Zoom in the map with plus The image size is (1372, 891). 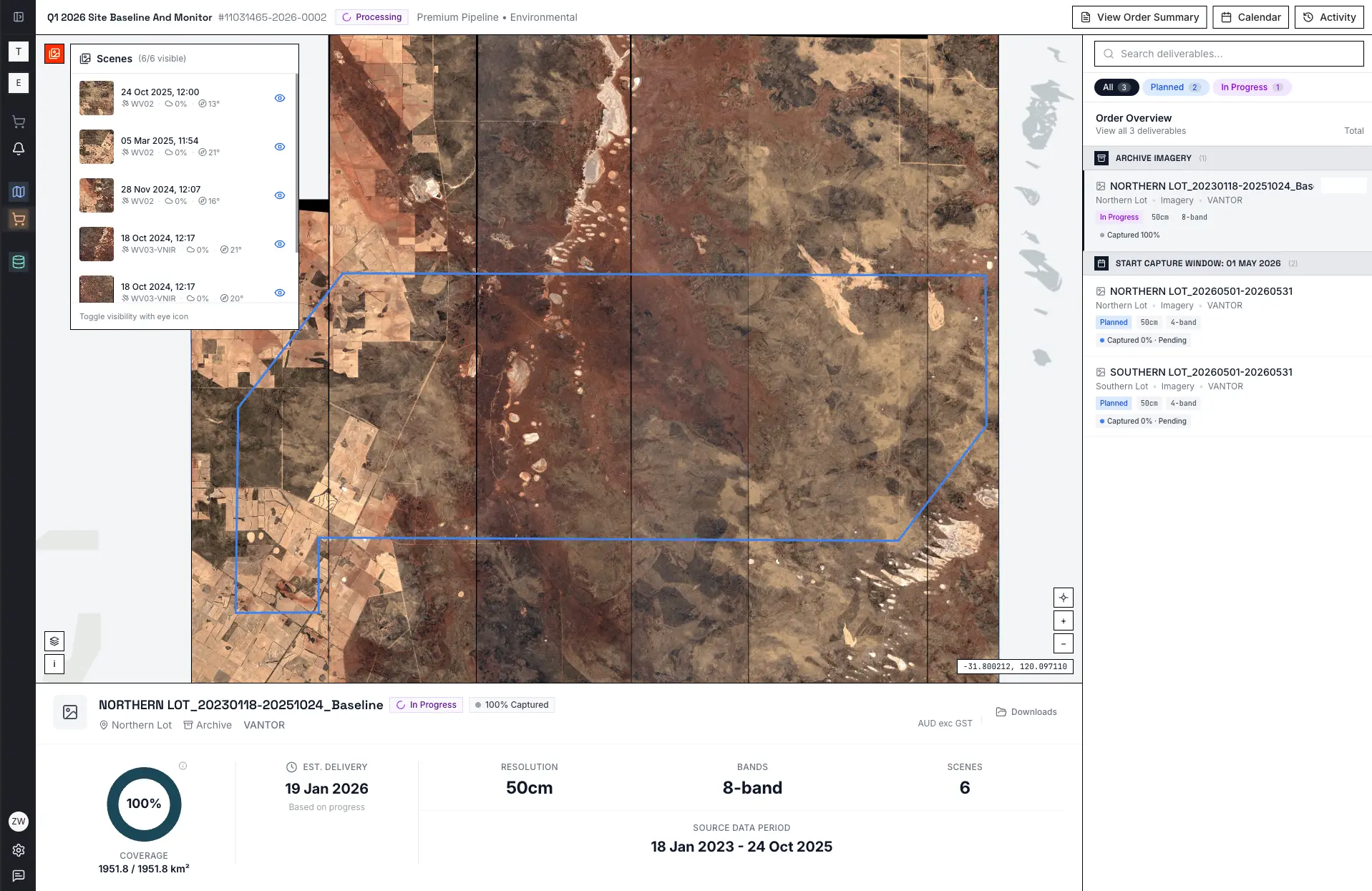pyautogui.click(x=1064, y=620)
